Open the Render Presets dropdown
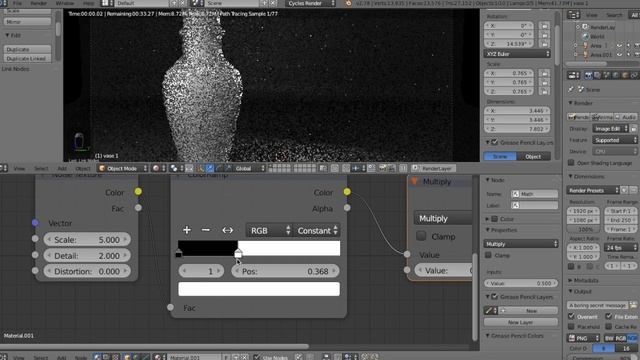The width and height of the screenshot is (640, 360). pyautogui.click(x=593, y=190)
